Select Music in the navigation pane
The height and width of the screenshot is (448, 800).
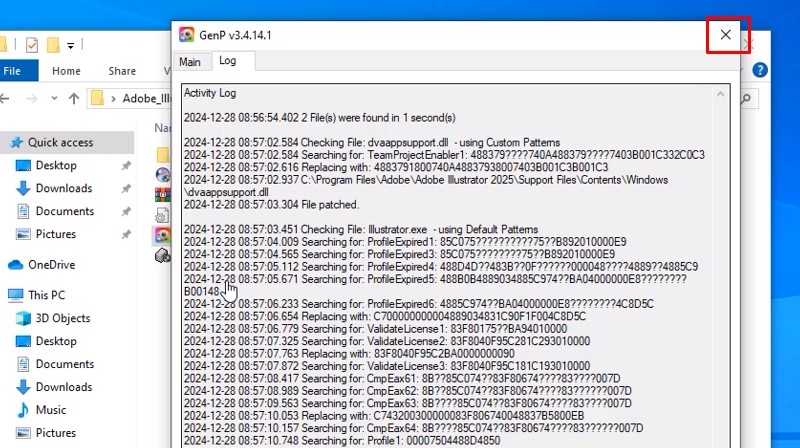[x=50, y=410]
